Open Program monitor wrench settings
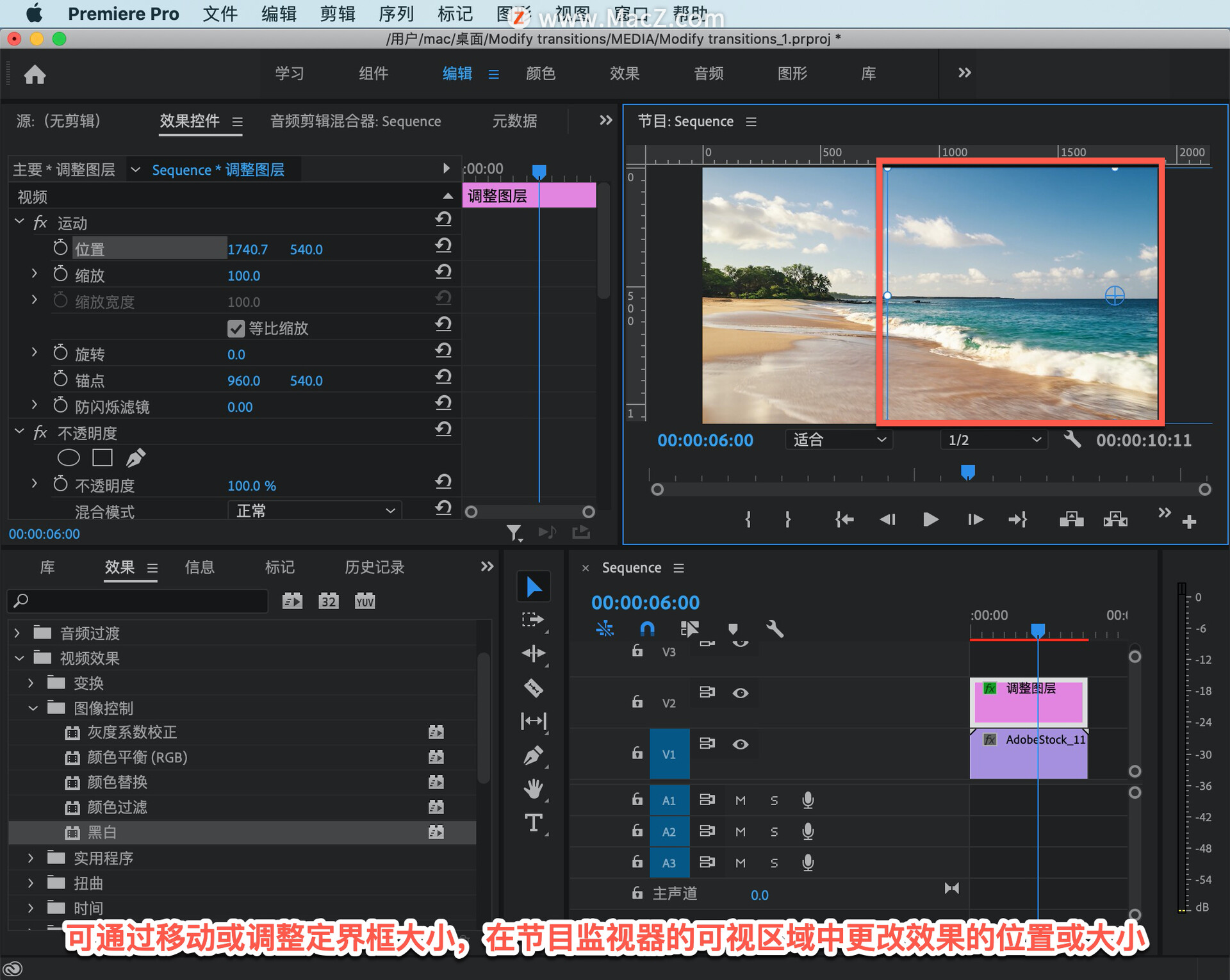The image size is (1230, 980). click(x=1072, y=439)
